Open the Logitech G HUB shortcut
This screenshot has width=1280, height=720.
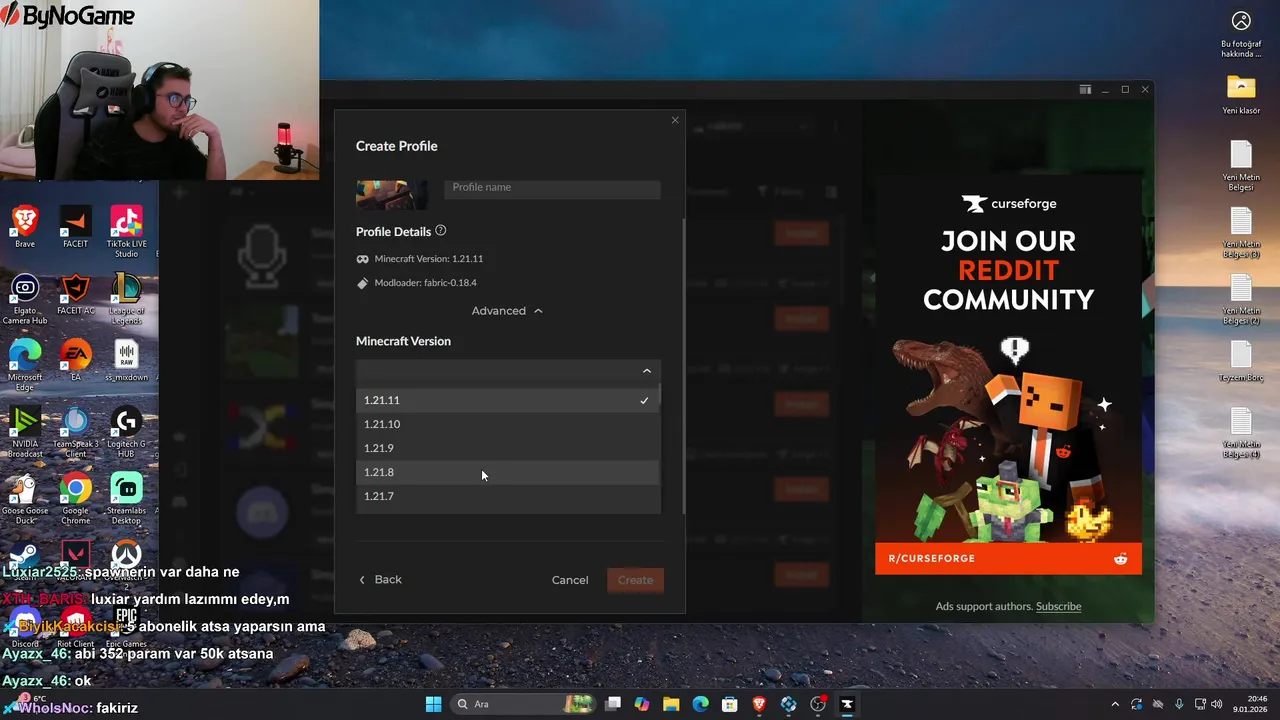pos(126,432)
